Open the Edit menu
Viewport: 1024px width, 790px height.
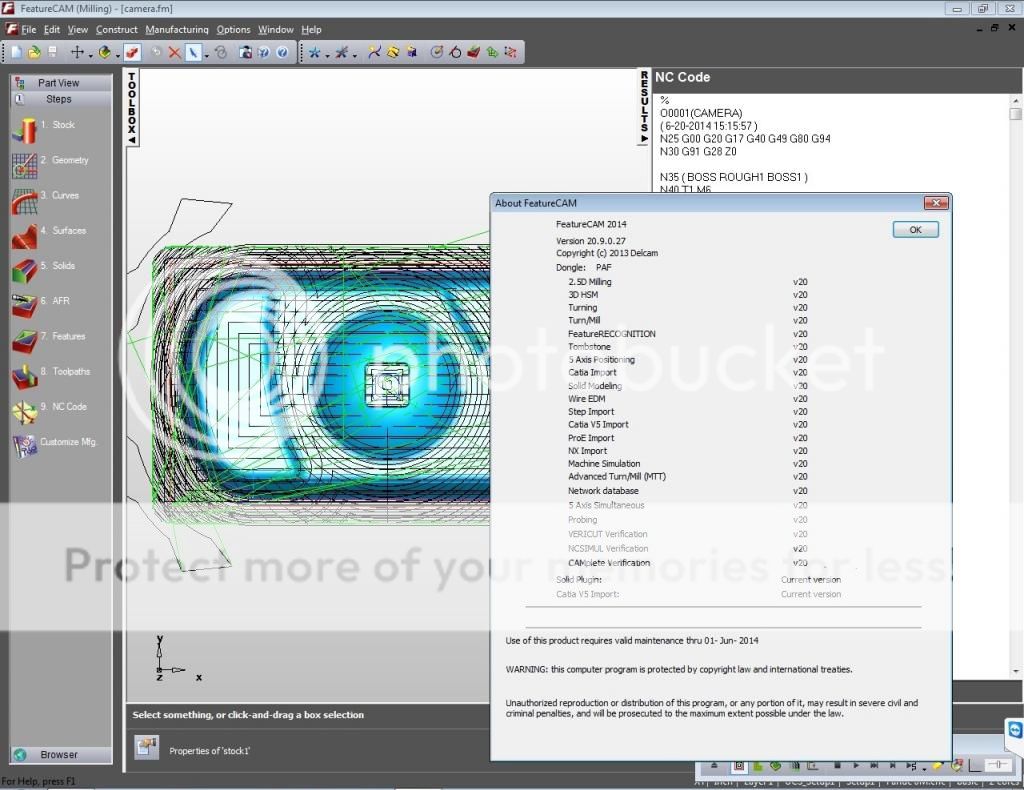52,29
